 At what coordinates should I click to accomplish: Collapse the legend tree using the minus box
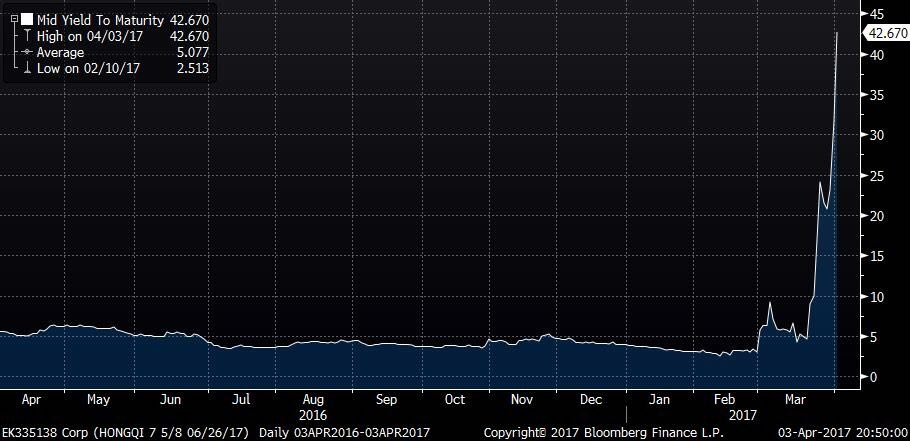15,20
